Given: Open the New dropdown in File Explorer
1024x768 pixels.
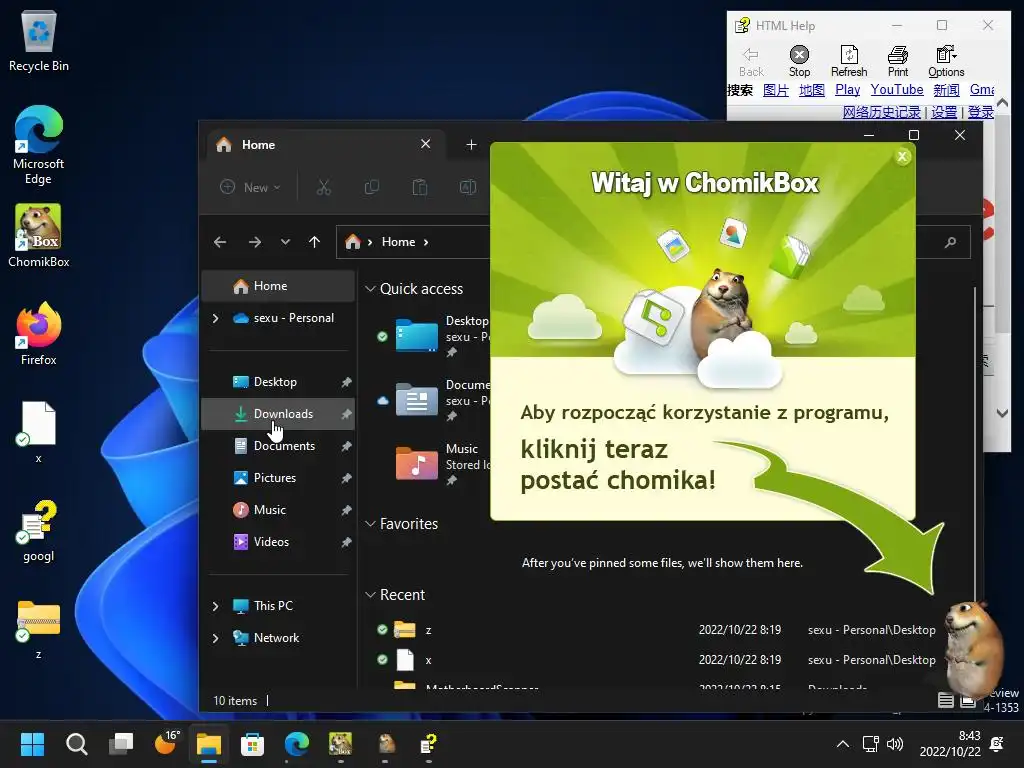Looking at the screenshot, I should tap(250, 187).
